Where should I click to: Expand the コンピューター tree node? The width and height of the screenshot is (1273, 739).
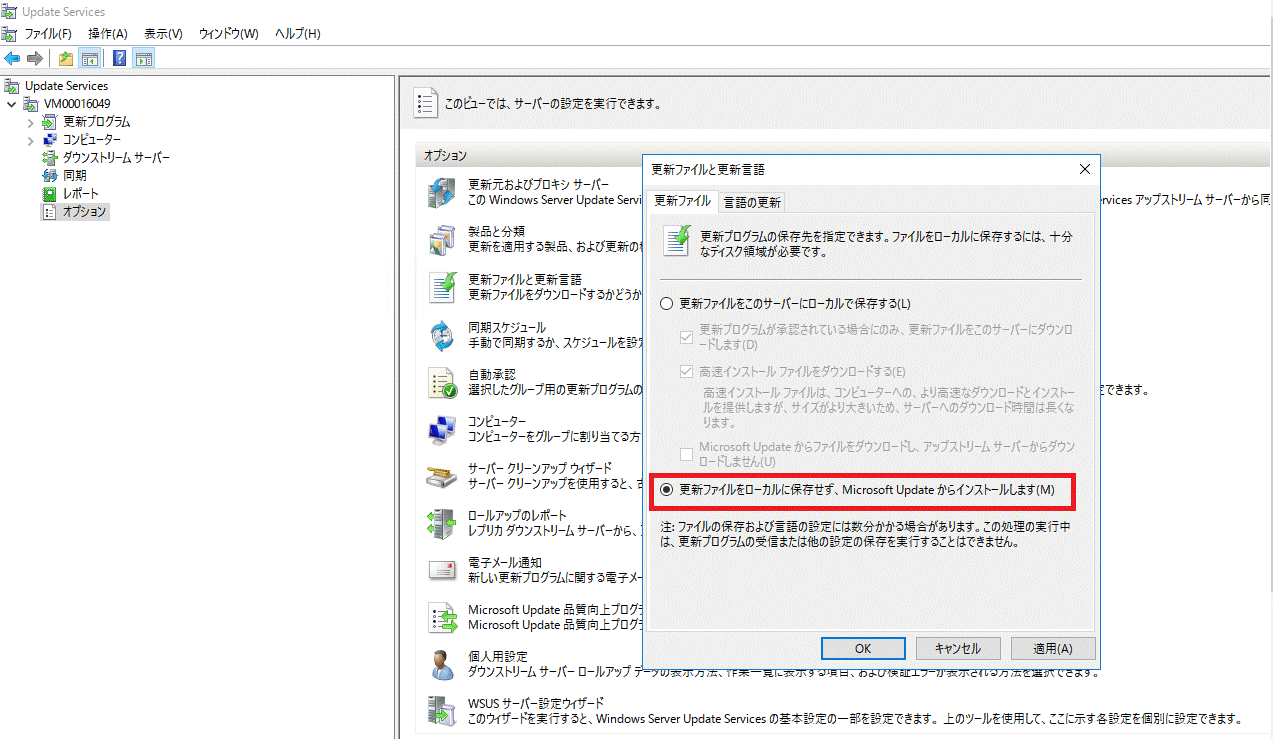[x=31, y=140]
